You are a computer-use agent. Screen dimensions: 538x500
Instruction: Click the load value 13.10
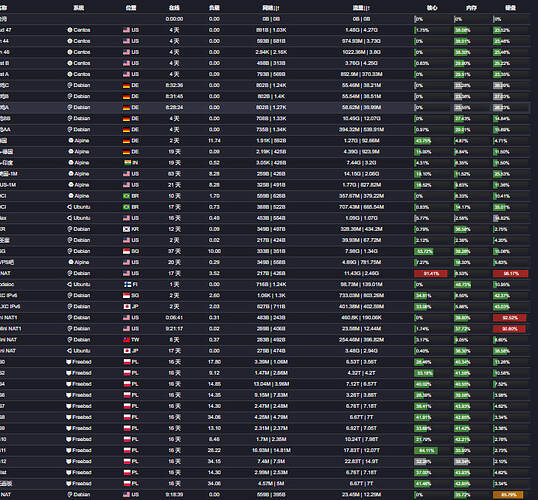[x=214, y=428]
